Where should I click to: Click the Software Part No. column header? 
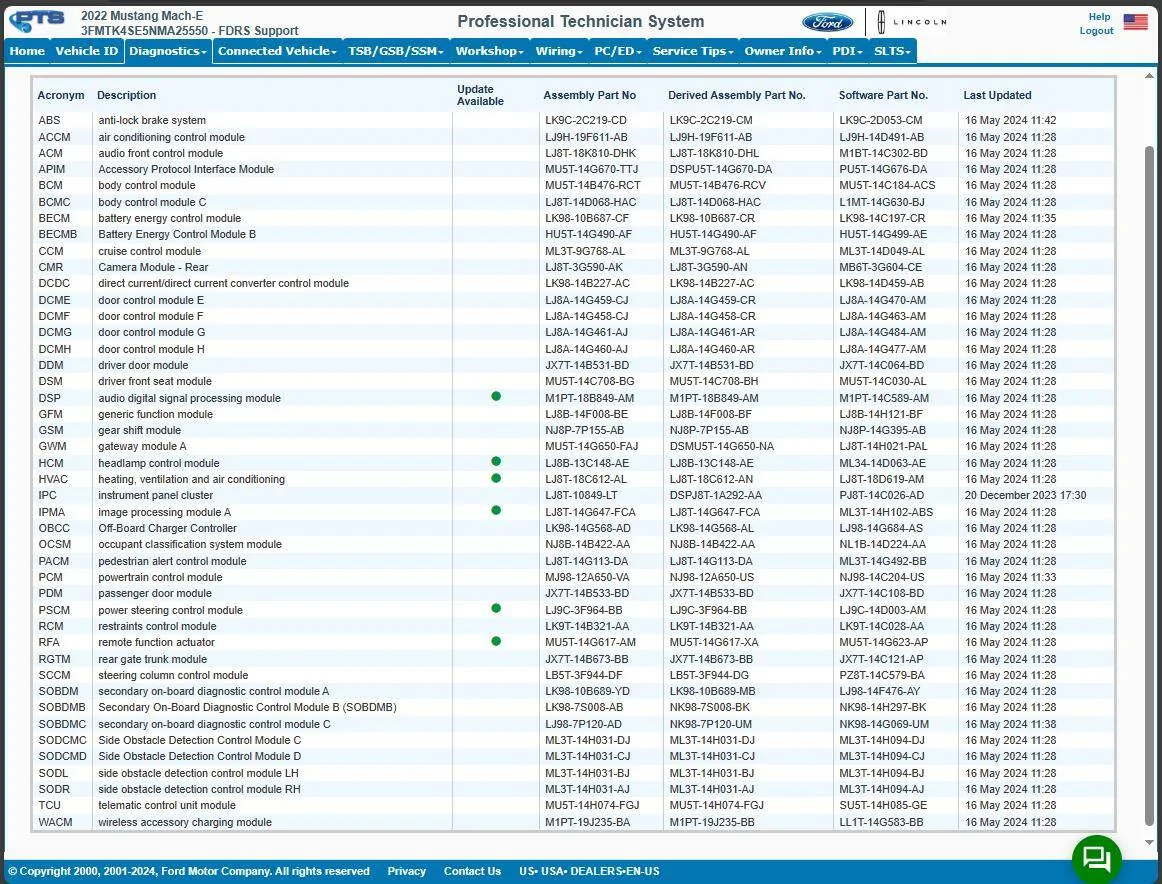tap(883, 95)
